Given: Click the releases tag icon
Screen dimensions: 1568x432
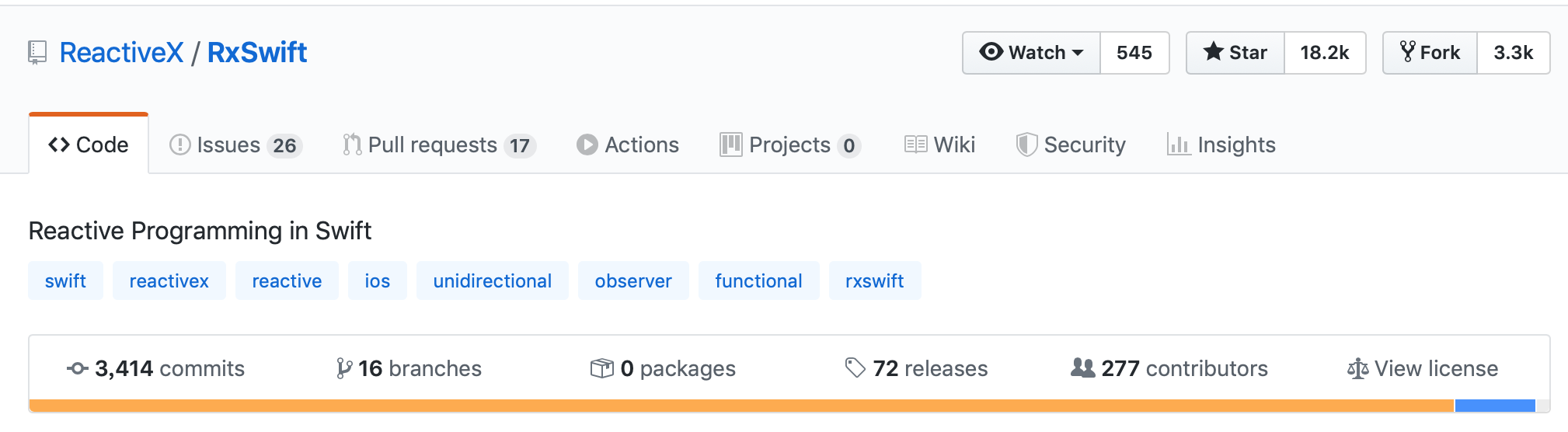Looking at the screenshot, I should tap(855, 368).
